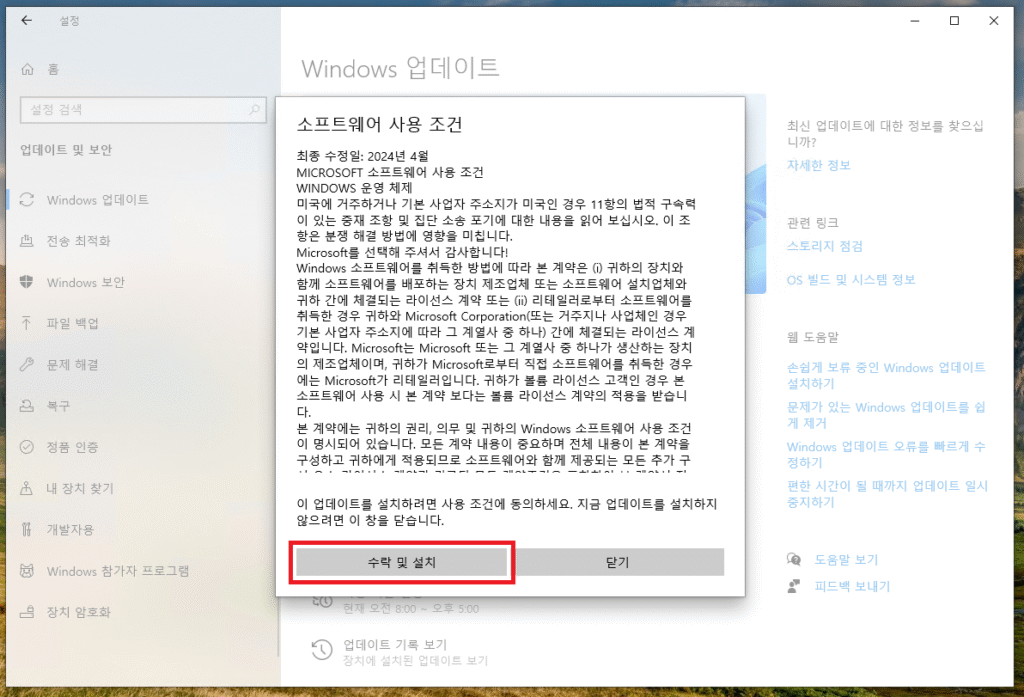Screen dimensions: 1024x697
Task: Click the Windows 보안 shield icon
Action: pyautogui.click(x=27, y=282)
